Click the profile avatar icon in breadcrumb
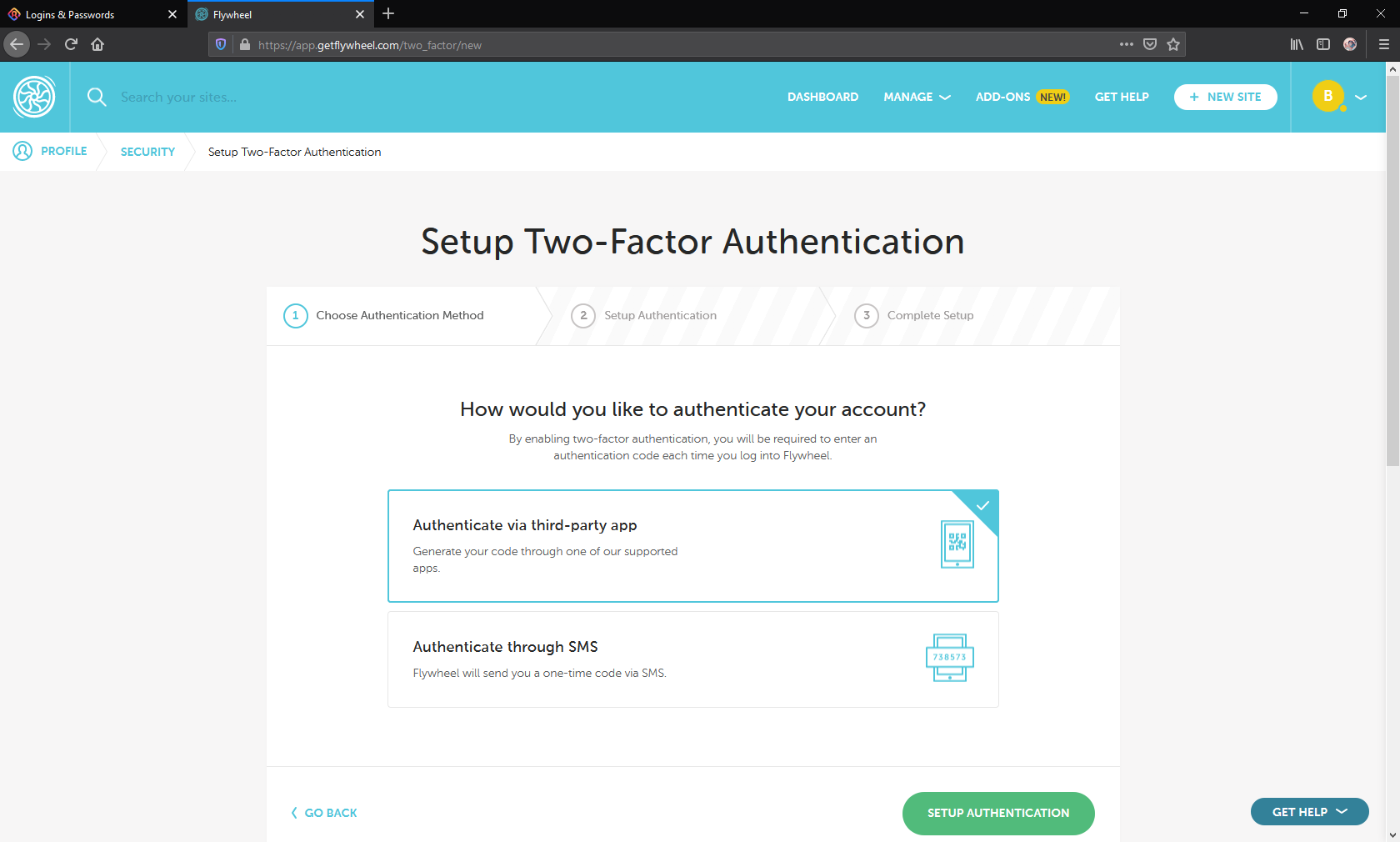The height and width of the screenshot is (842, 1400). [x=22, y=151]
